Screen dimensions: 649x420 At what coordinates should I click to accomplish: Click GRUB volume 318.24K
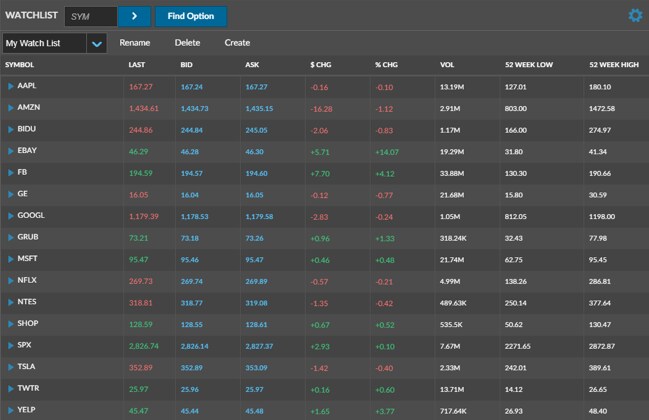[453, 238]
